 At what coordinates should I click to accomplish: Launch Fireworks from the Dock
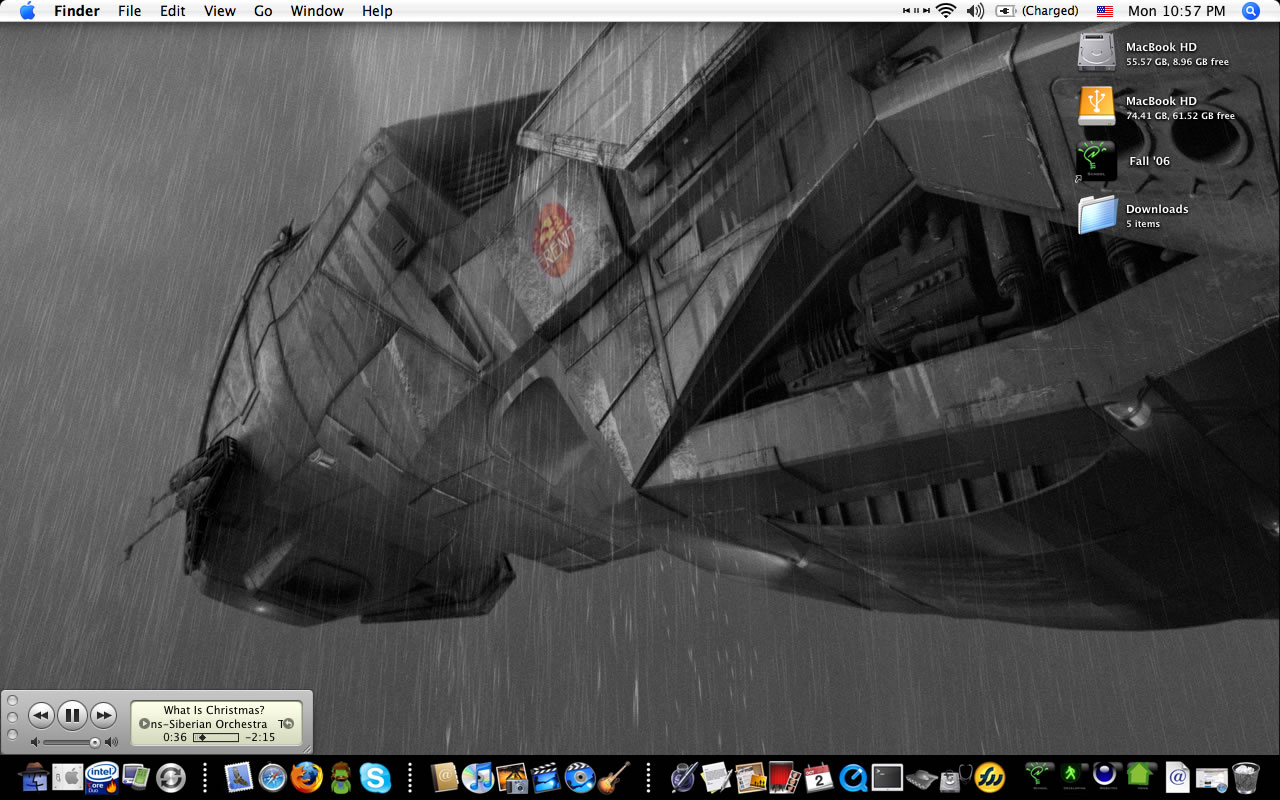click(990, 777)
